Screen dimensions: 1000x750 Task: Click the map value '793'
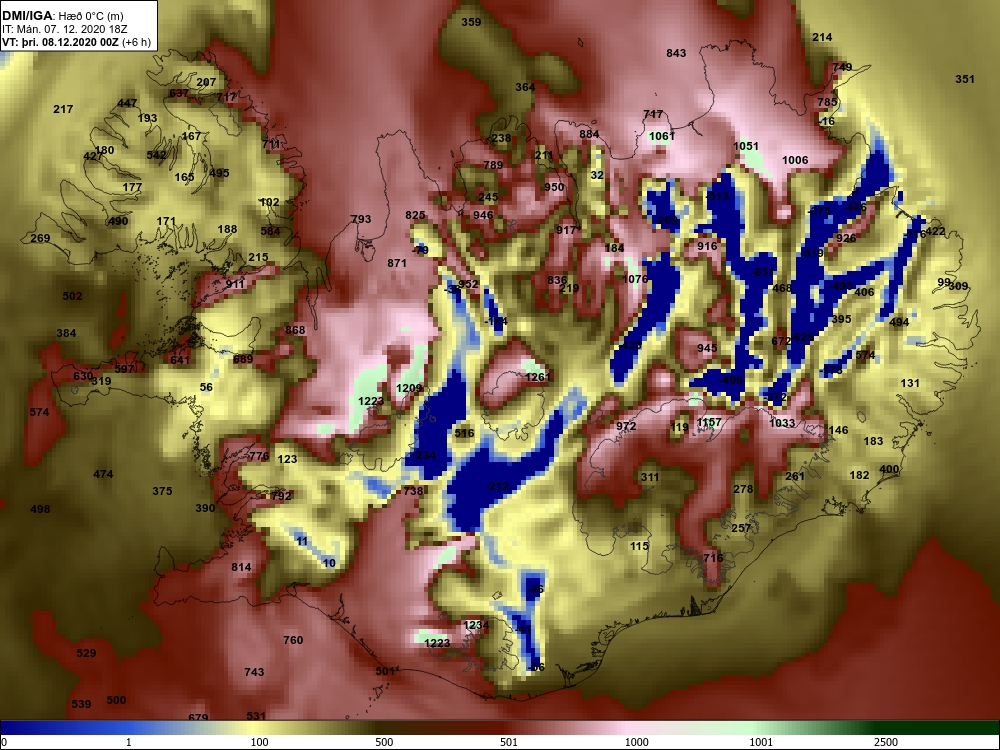tap(361, 219)
